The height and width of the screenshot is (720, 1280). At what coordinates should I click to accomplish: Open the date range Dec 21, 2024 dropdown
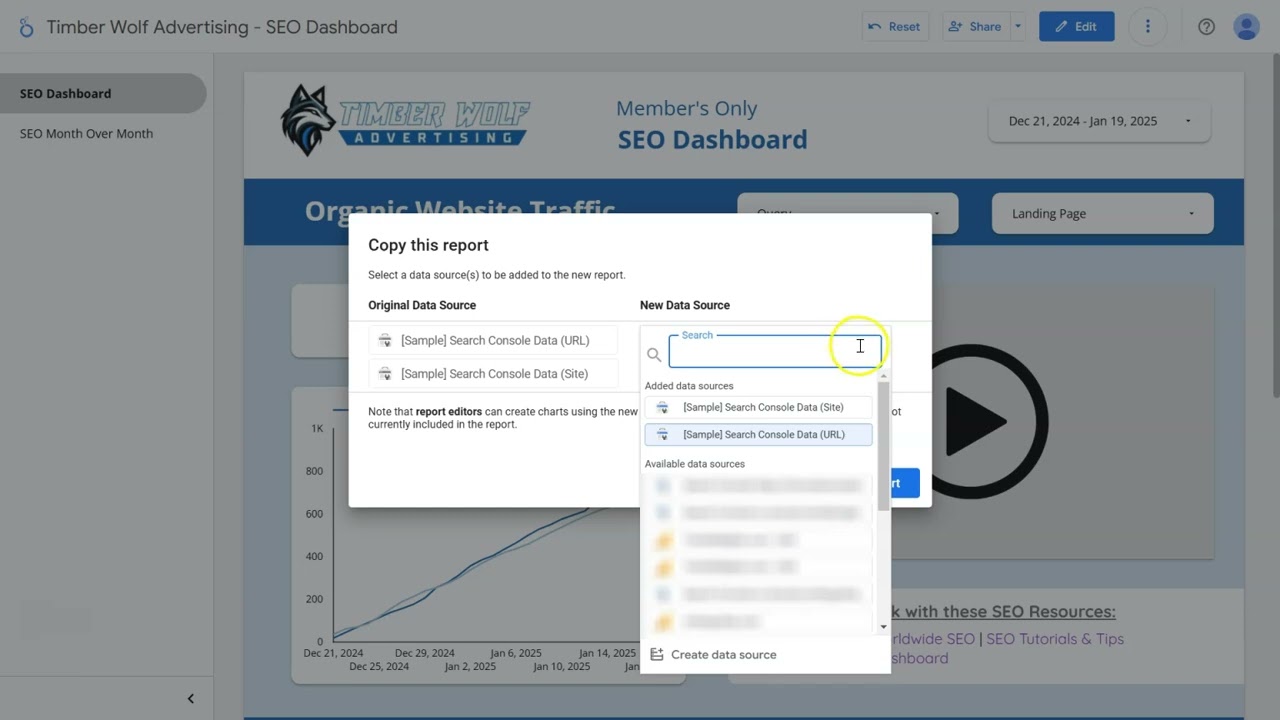tap(1099, 121)
